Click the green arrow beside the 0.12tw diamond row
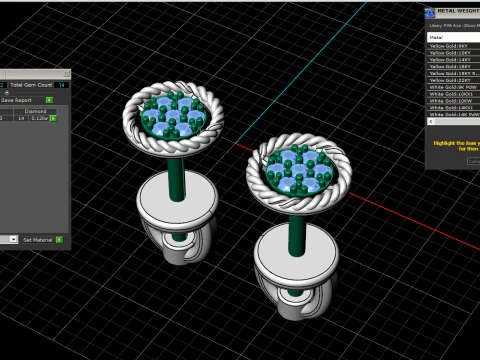Image resolution: width=480 pixels, height=360 pixels. (53, 118)
